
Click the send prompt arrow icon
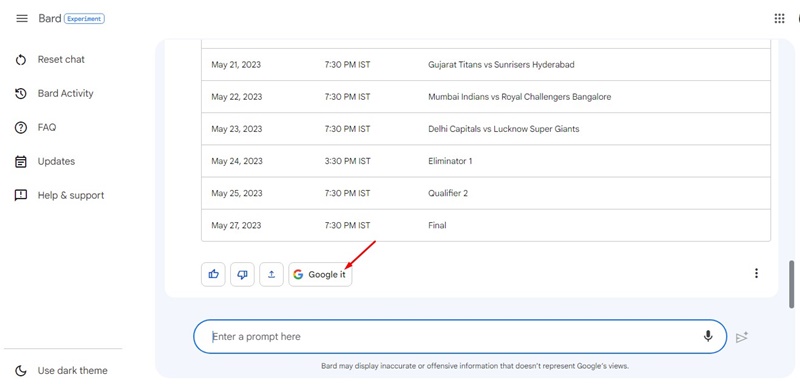[742, 337]
